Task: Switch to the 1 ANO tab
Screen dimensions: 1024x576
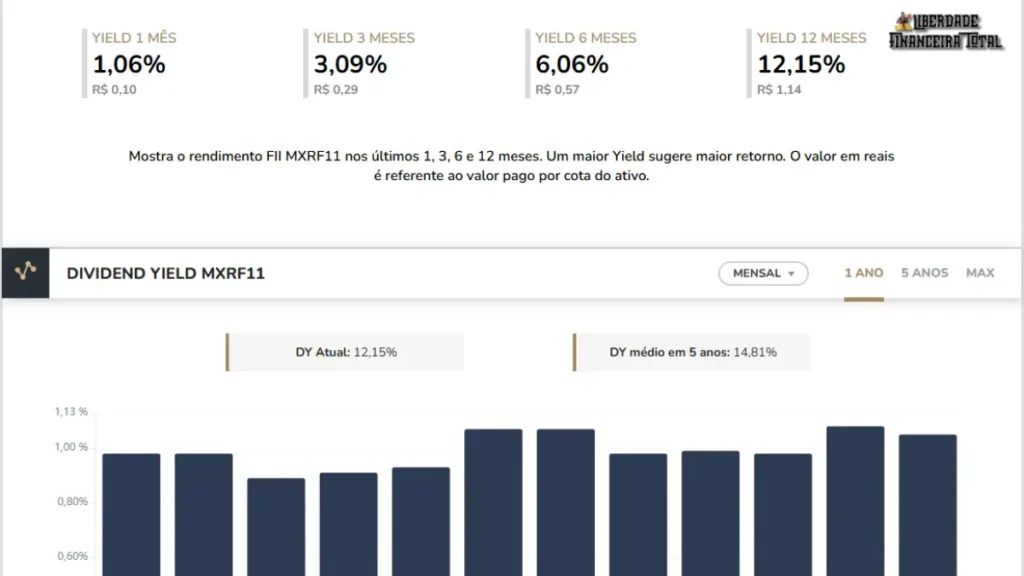Action: pyautogui.click(x=863, y=273)
